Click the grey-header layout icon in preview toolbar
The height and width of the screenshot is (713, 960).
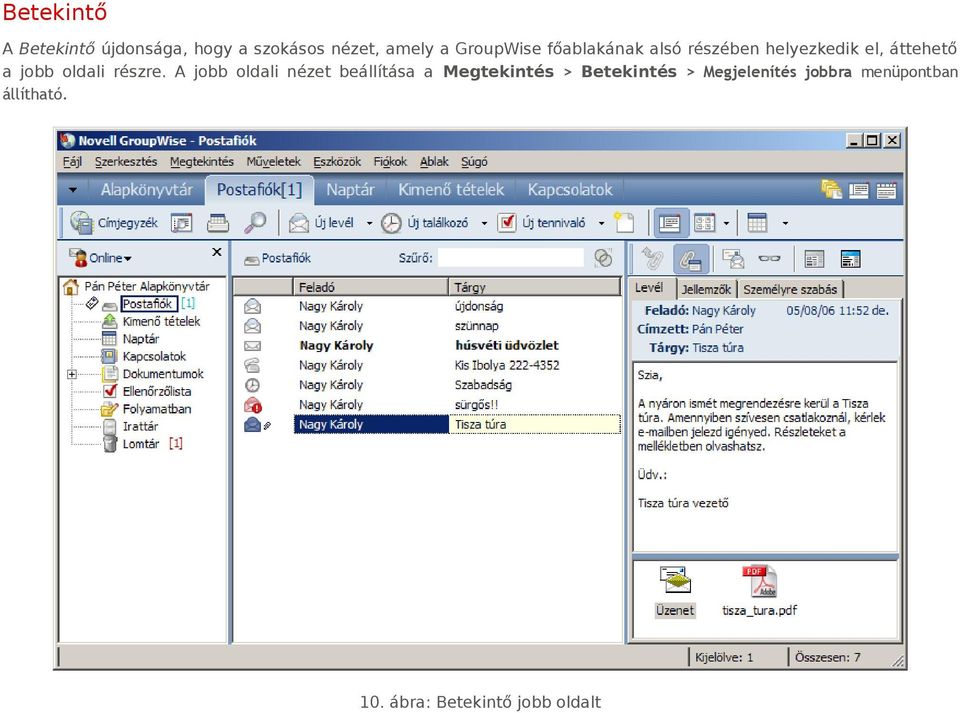(814, 259)
